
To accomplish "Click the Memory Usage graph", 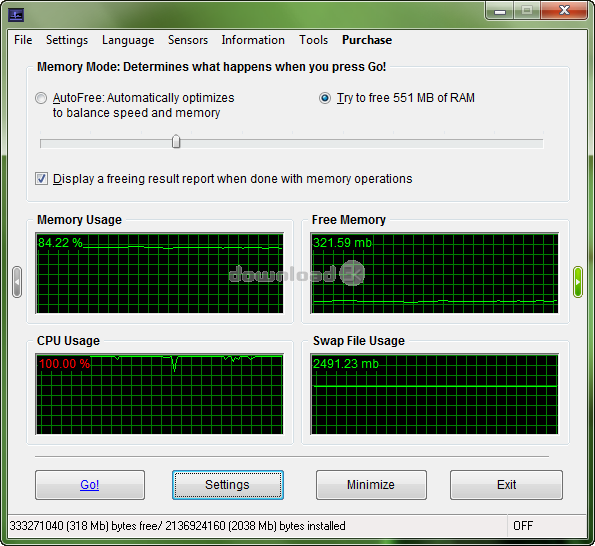I will (159, 273).
